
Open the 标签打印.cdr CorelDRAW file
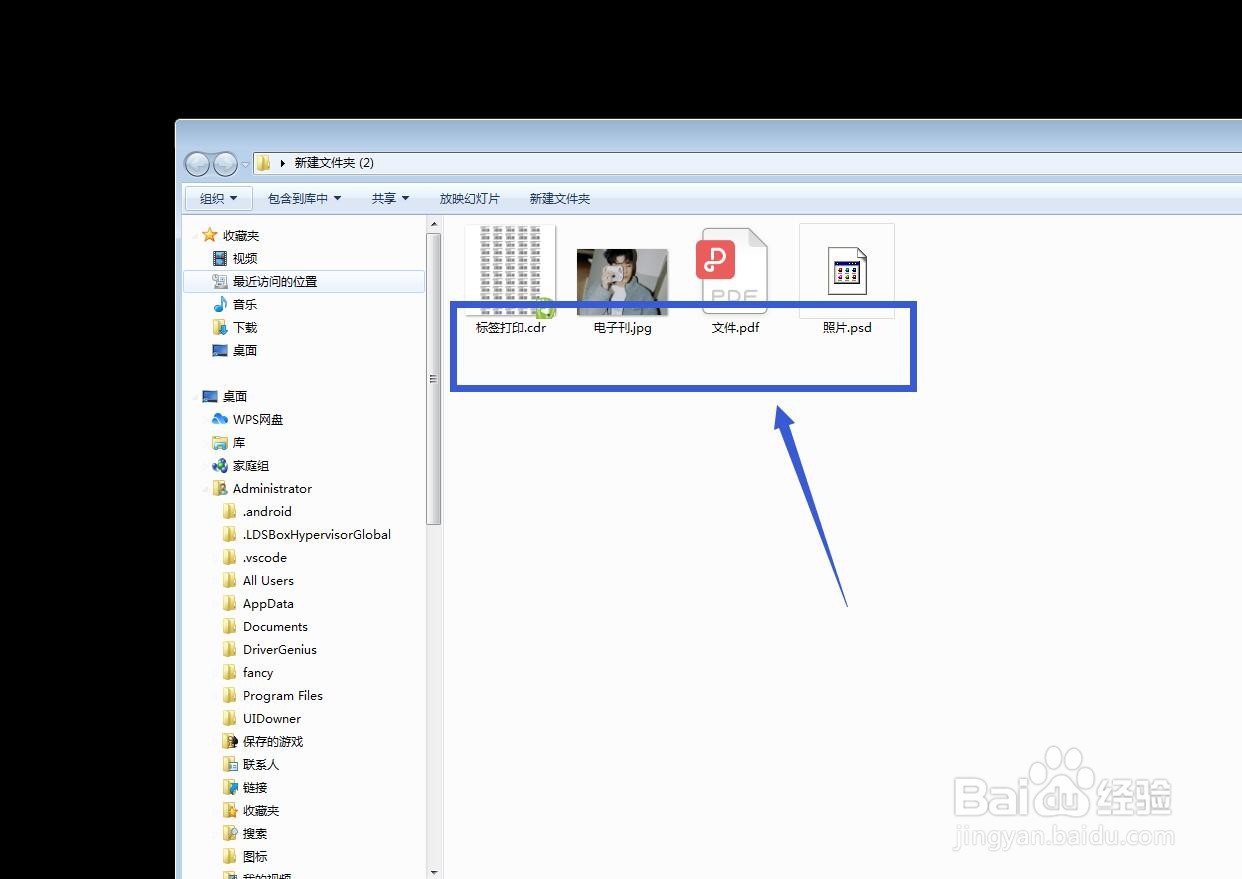point(510,270)
